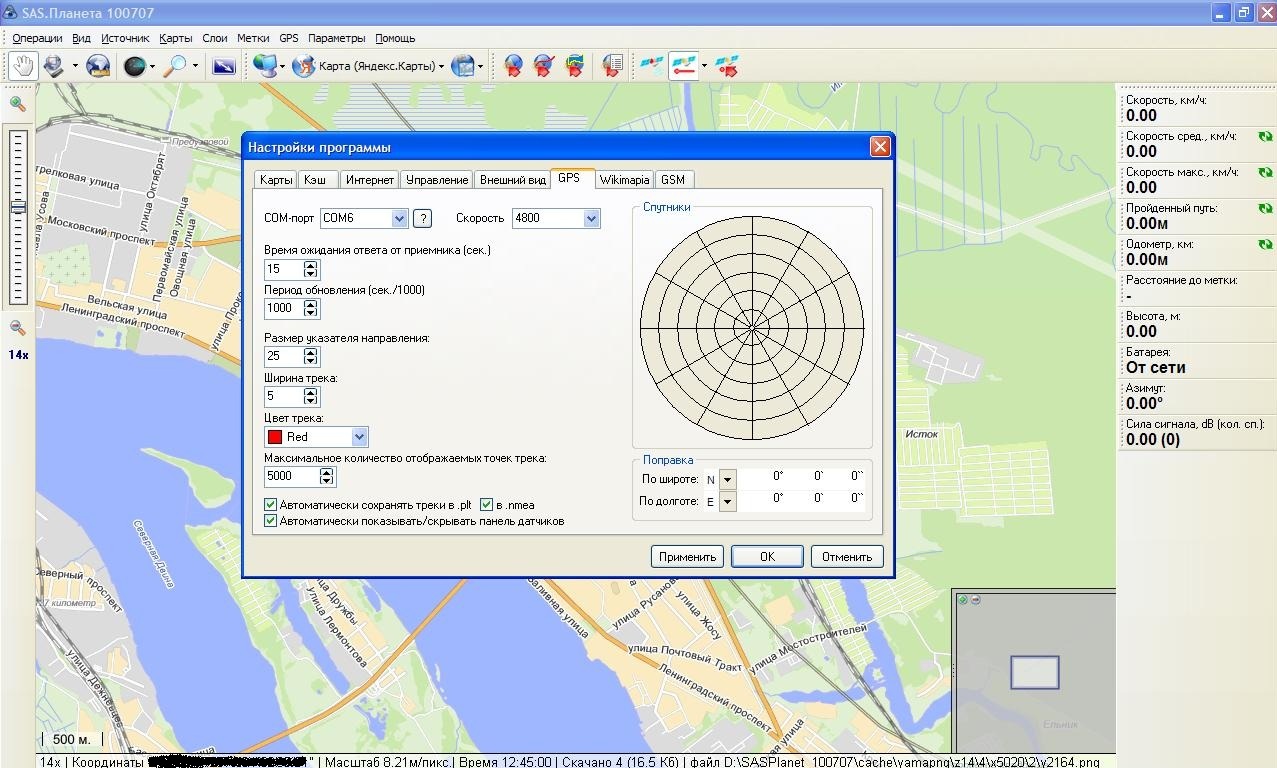Click the satellites polar chart
This screenshot has width=1277, height=768.
[752, 327]
